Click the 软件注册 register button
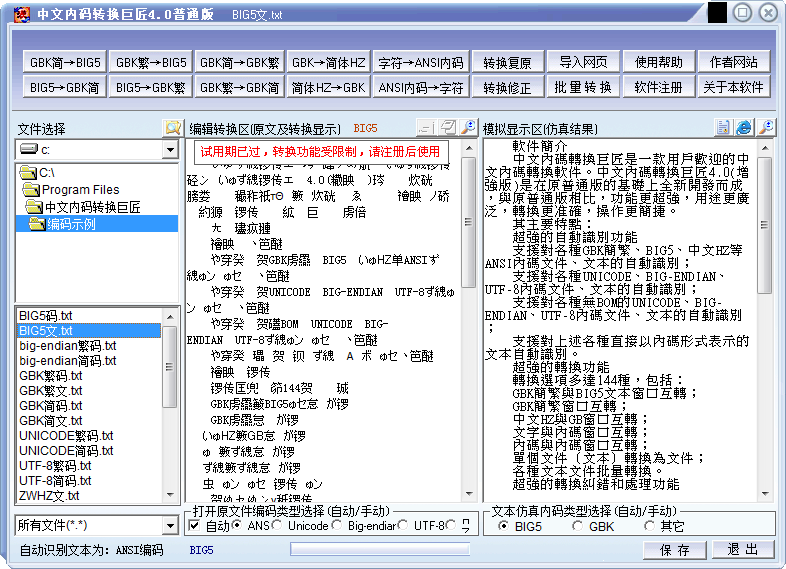Screen dimensions: 786x569 point(659,87)
